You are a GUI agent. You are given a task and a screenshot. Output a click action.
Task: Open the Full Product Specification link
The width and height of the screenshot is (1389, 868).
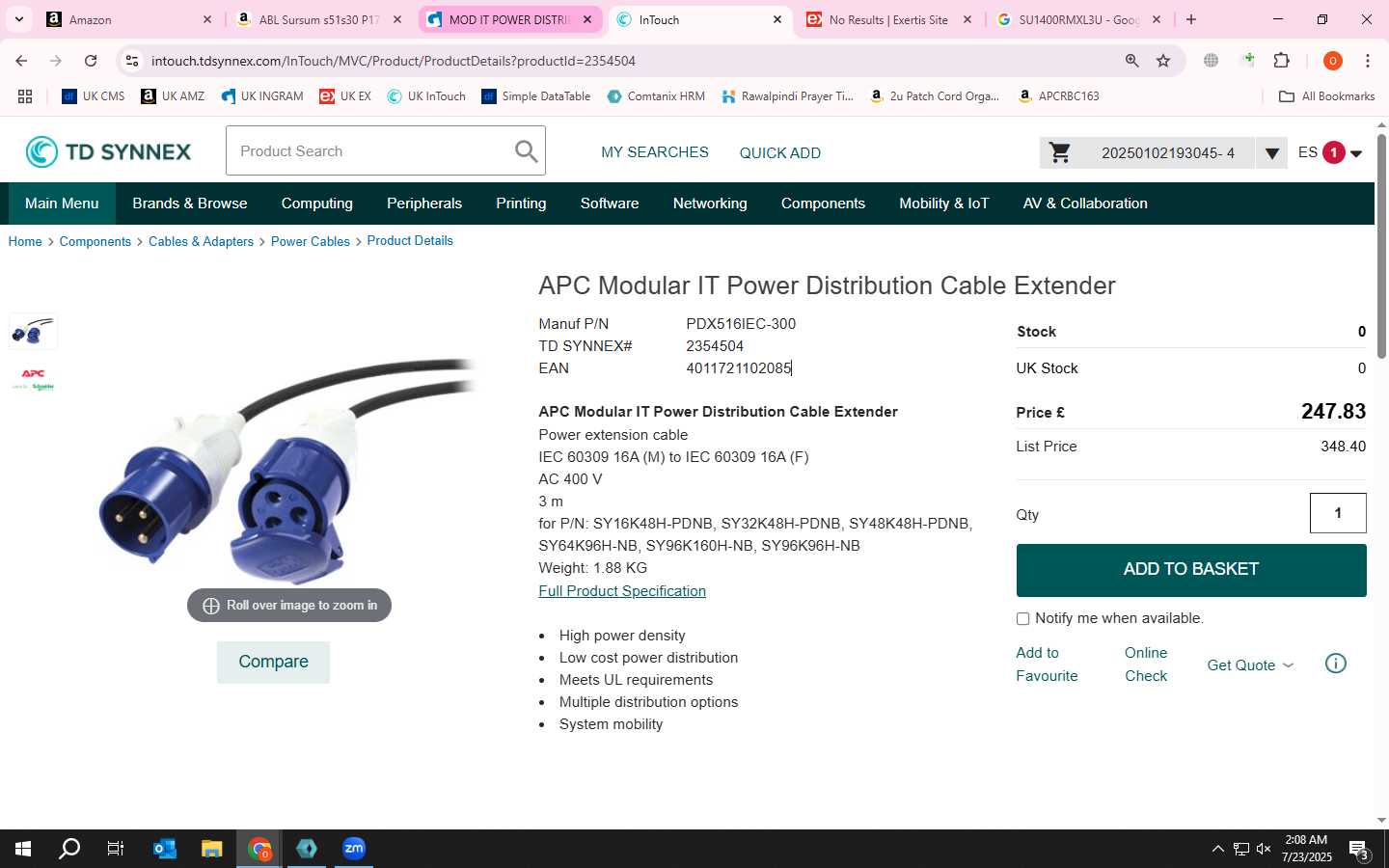(x=622, y=591)
